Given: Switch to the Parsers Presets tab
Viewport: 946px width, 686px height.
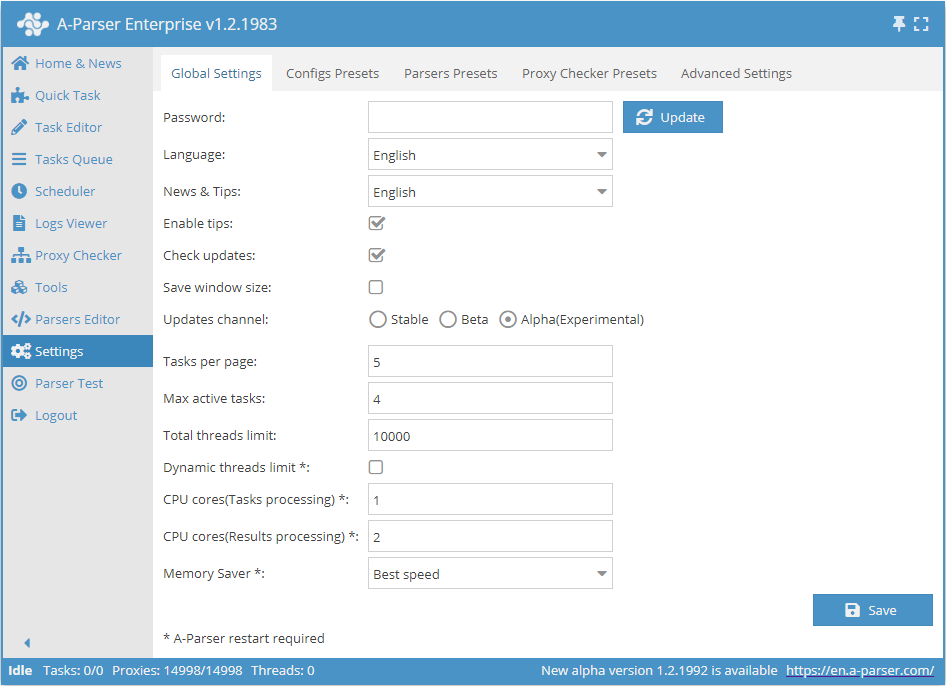Looking at the screenshot, I should click(450, 73).
